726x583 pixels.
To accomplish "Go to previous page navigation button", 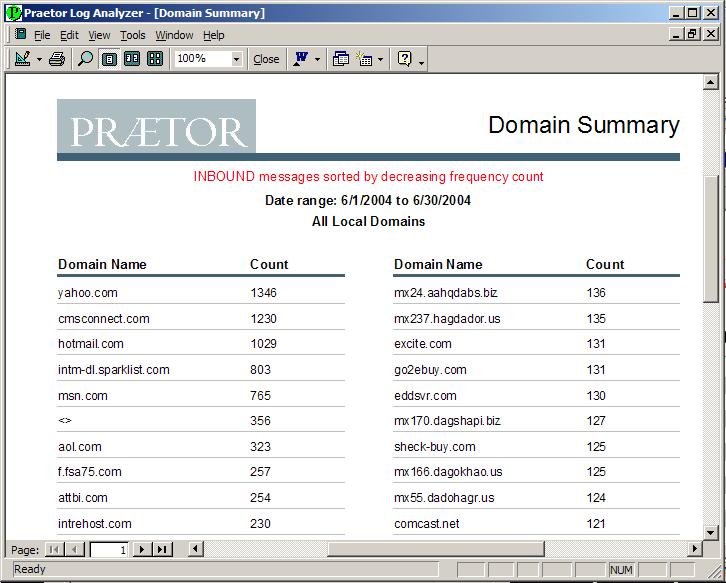I will 75,550.
